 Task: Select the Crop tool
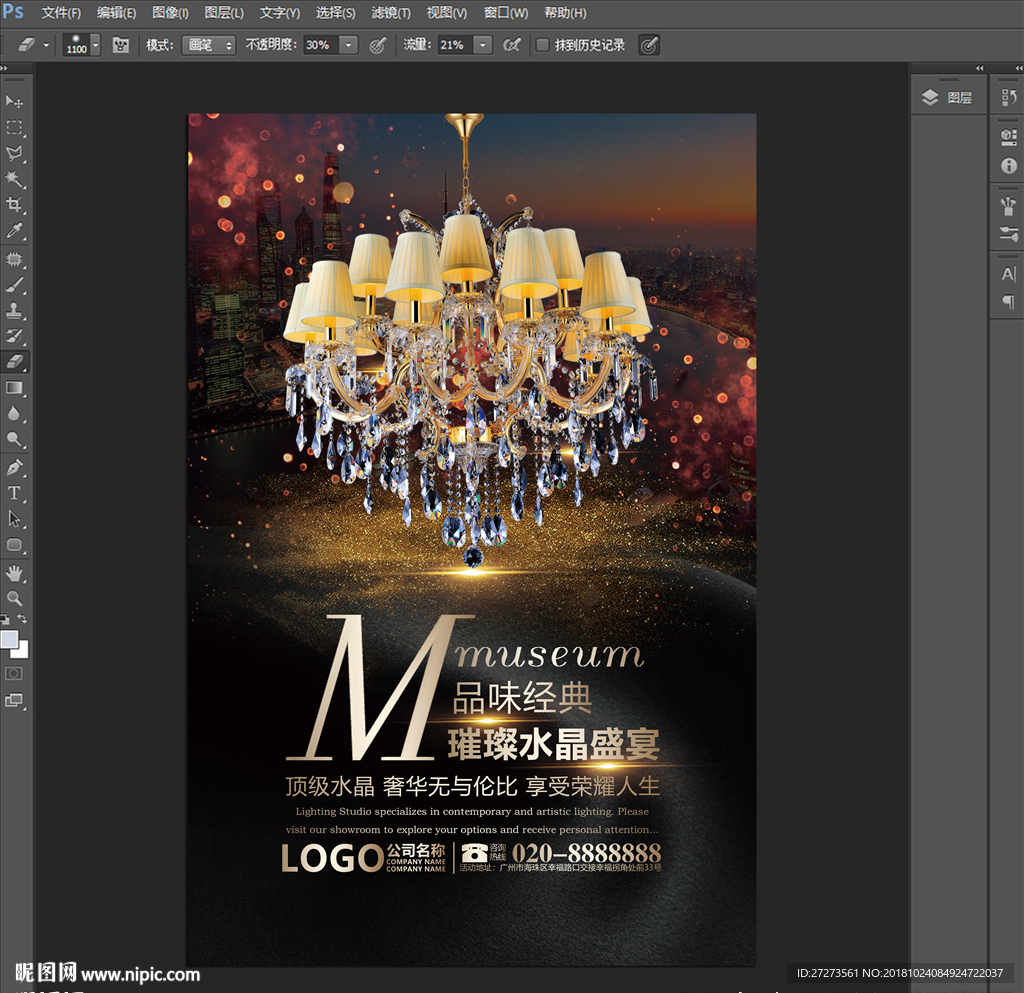(x=15, y=206)
